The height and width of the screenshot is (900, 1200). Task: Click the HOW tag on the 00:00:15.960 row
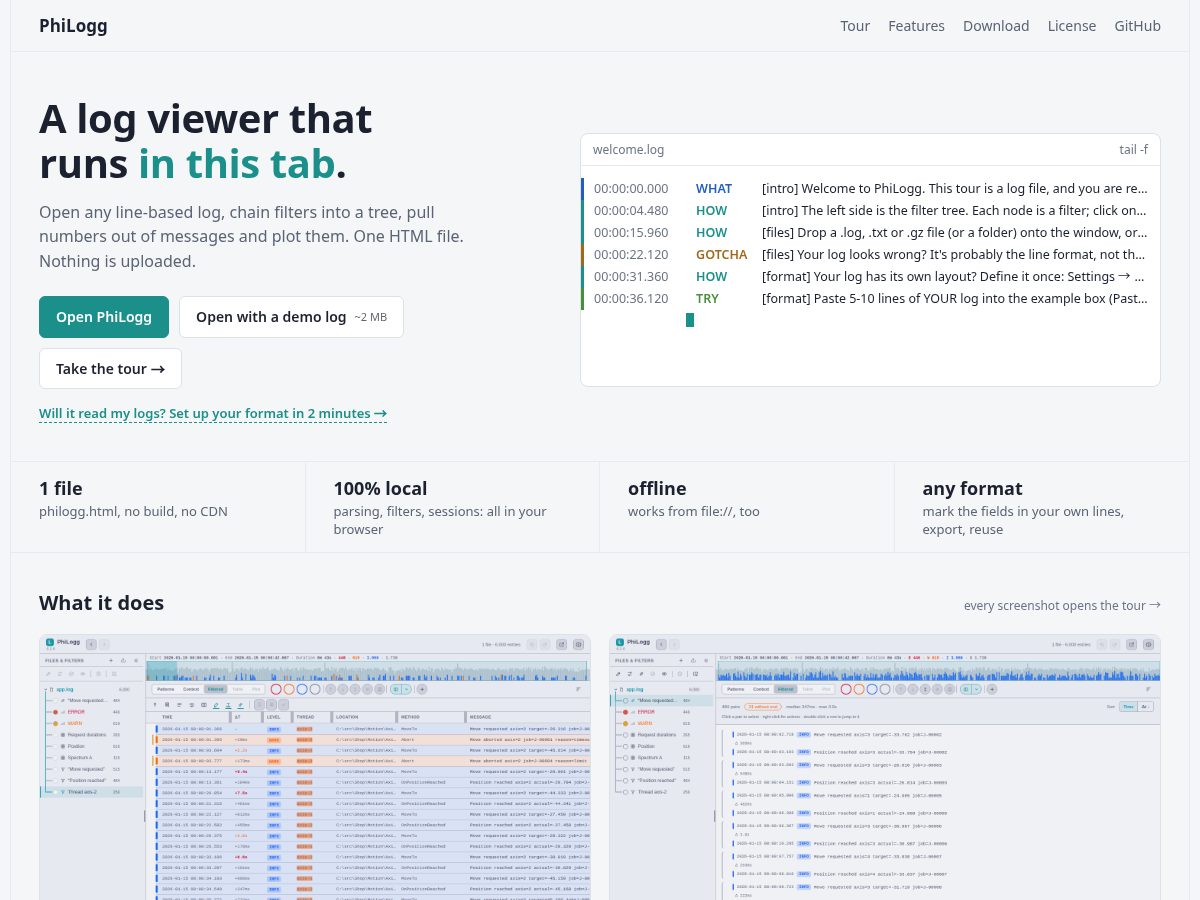tap(712, 233)
